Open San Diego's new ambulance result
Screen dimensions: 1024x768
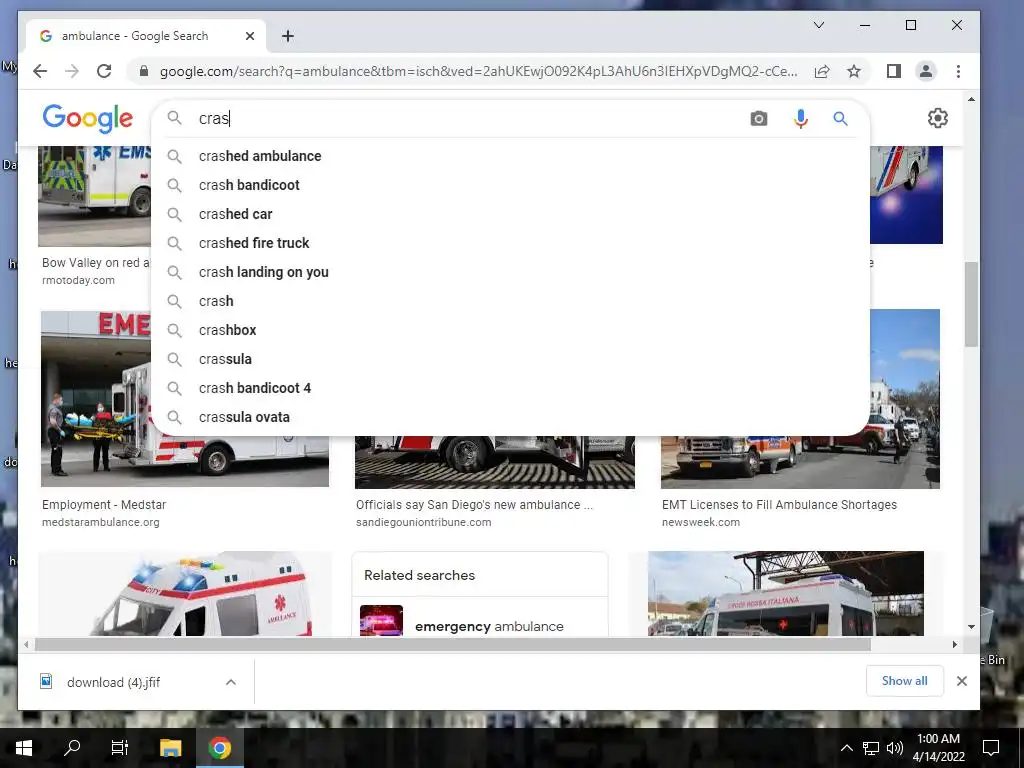pyautogui.click(x=474, y=505)
